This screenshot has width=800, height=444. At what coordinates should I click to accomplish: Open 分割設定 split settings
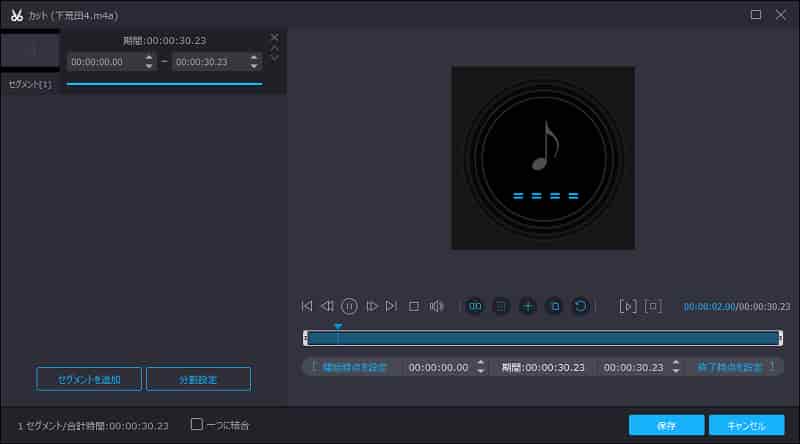tap(198, 379)
